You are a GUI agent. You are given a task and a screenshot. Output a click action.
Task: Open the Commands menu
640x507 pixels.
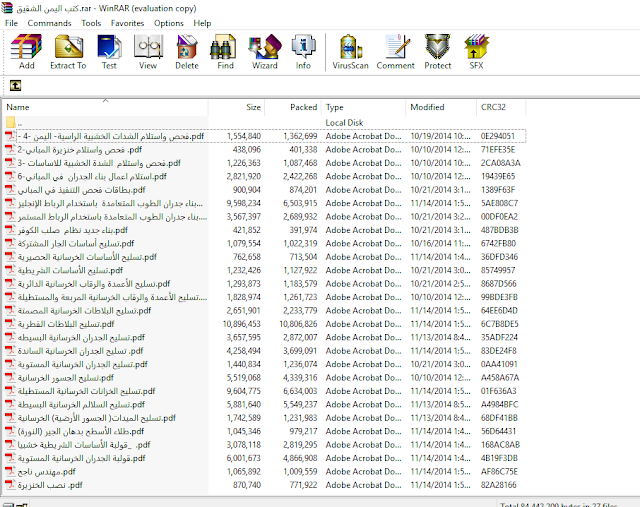tap(49, 23)
